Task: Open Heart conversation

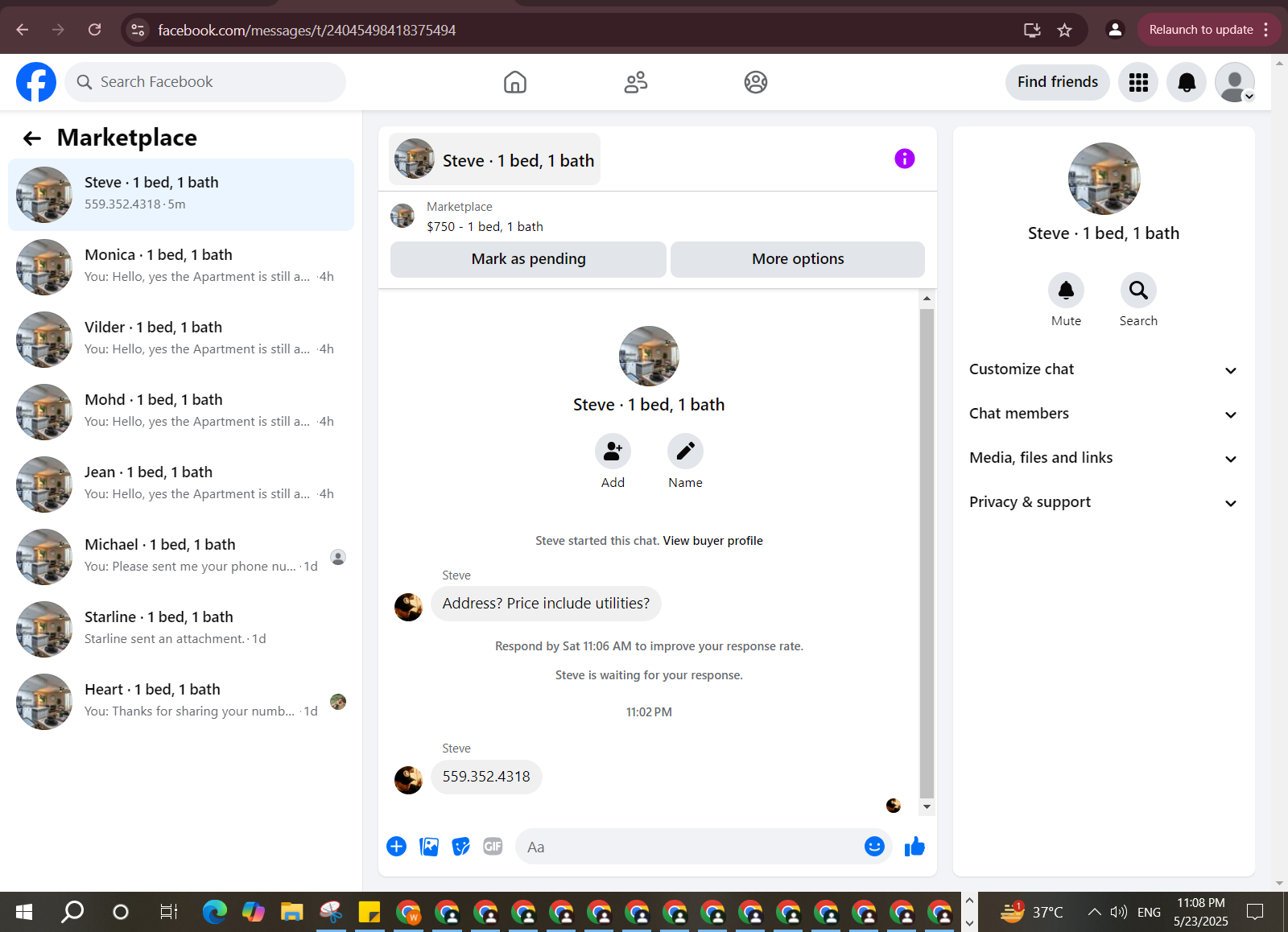Action: pyautogui.click(x=181, y=702)
